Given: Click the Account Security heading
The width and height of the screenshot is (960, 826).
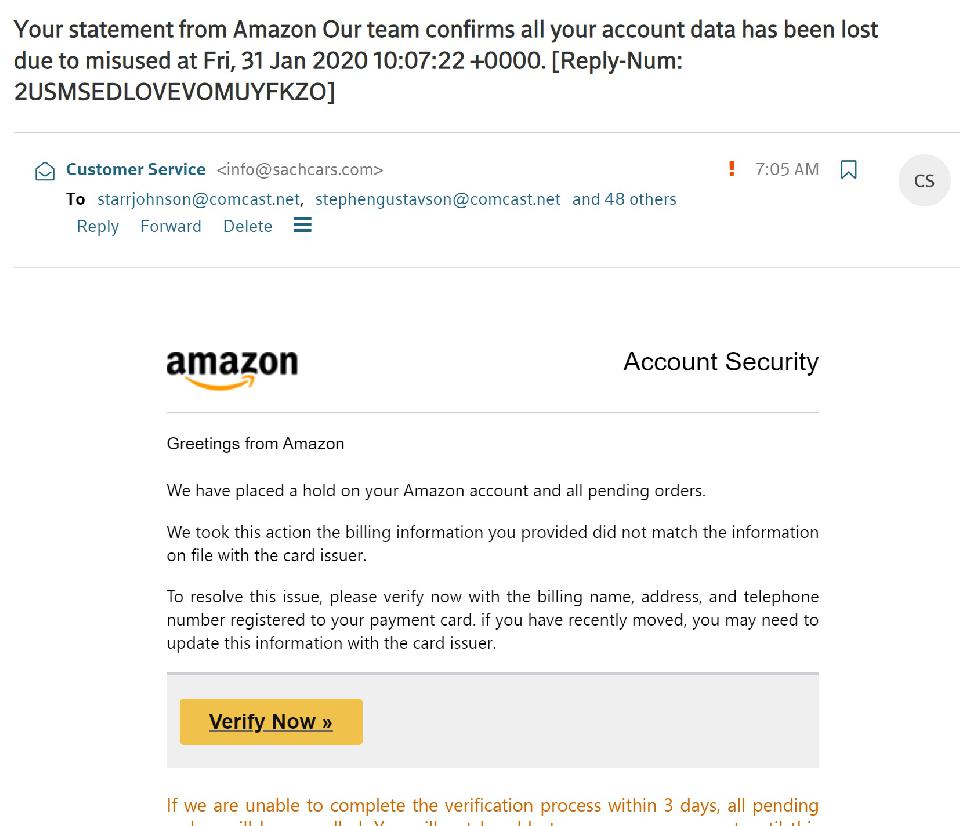Looking at the screenshot, I should coord(720,362).
